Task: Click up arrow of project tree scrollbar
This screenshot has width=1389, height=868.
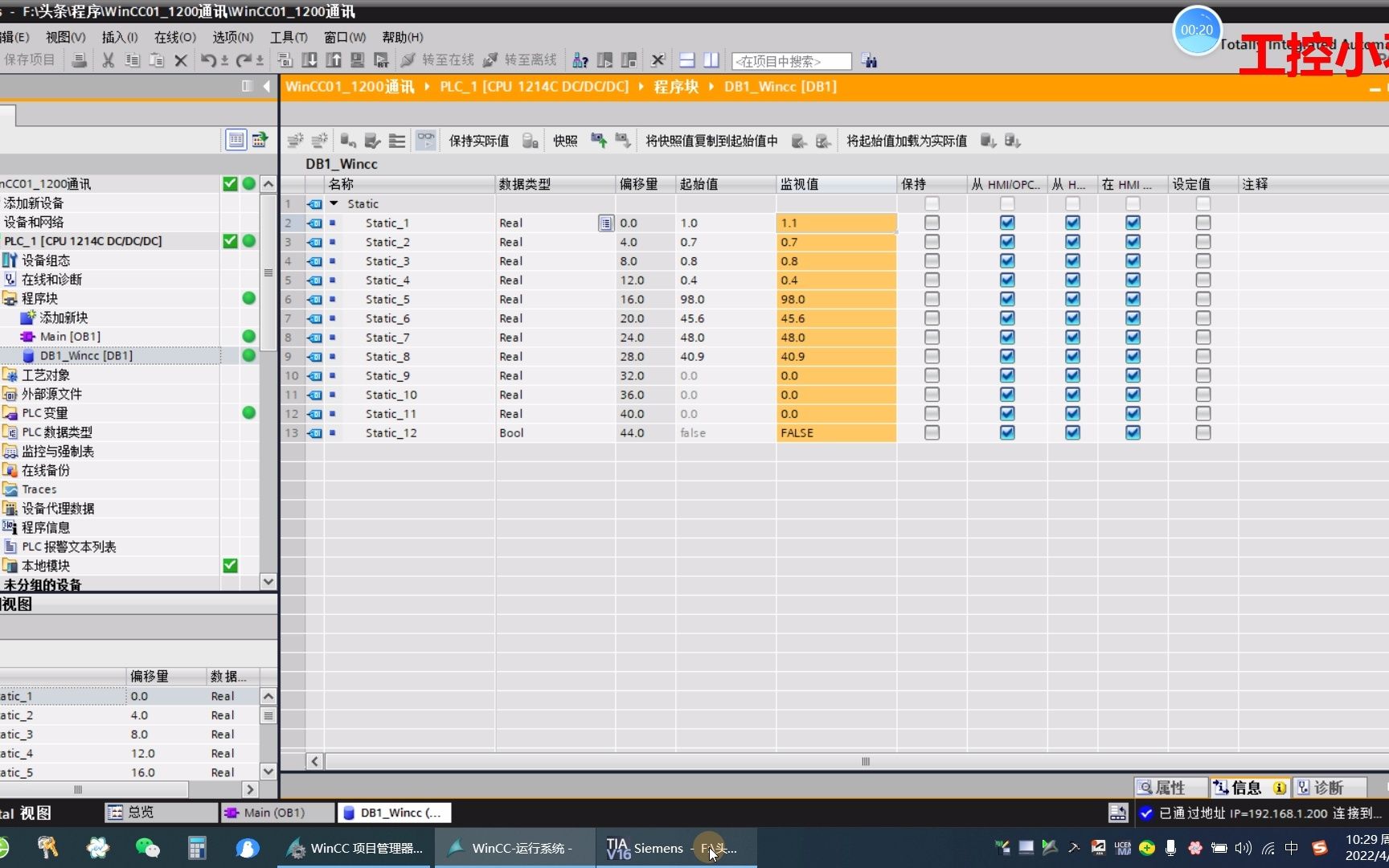Action: click(x=268, y=183)
